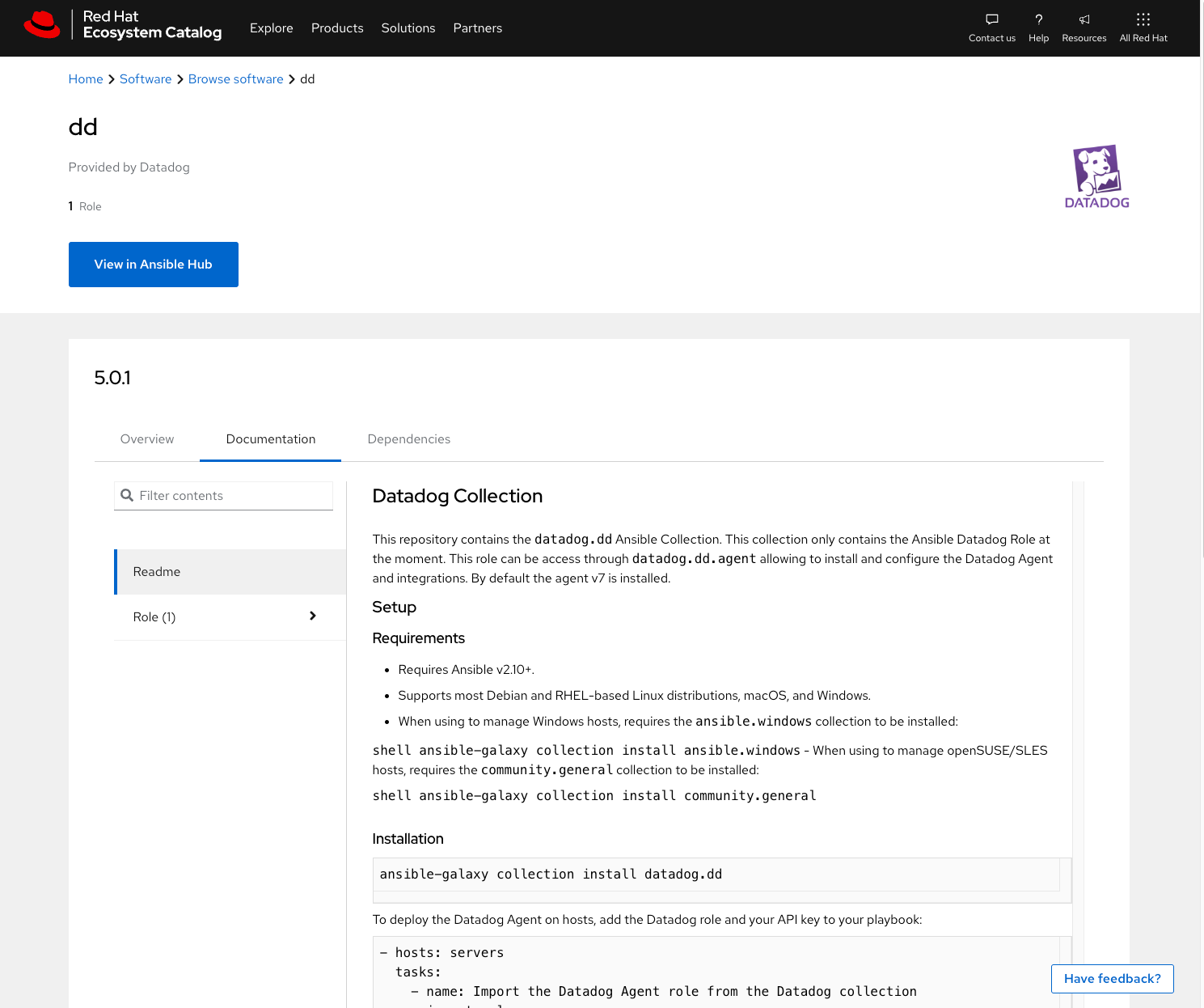Open the Browse software breadcrumb link
The image size is (1204, 1008).
point(235,78)
